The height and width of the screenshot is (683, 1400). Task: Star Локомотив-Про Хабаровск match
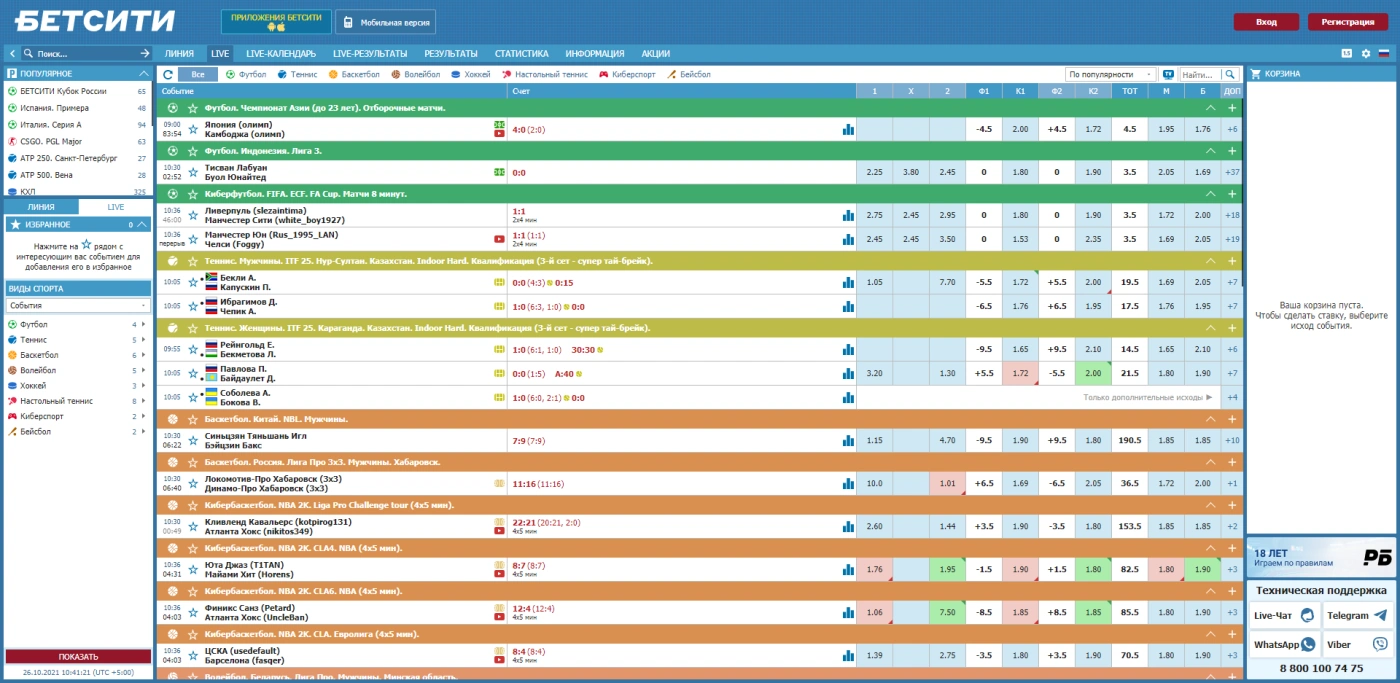pyautogui.click(x=193, y=483)
